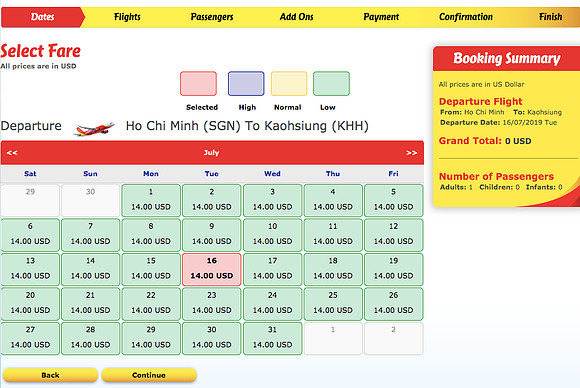Screen dimensions: 580x388
Task: Open the Passengers step tab
Action: pos(212,17)
